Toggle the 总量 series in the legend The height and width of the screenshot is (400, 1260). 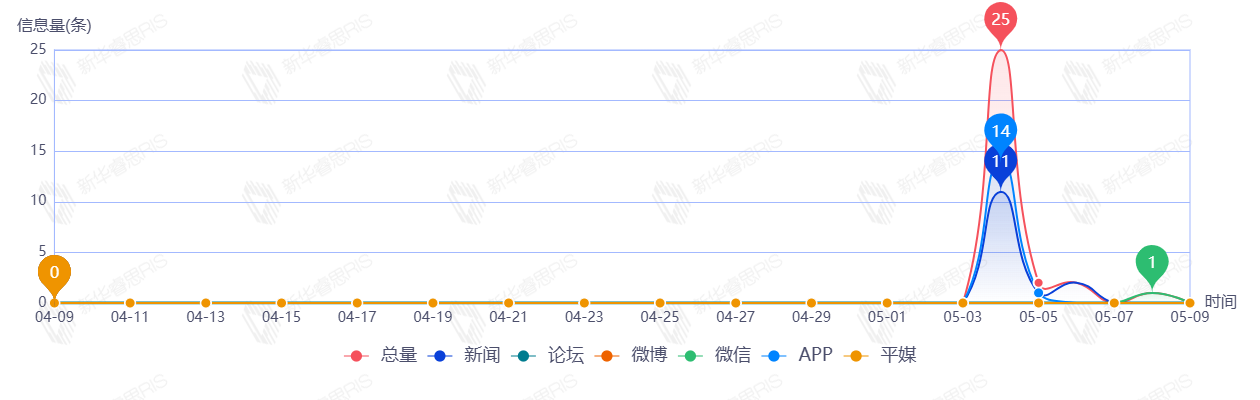coord(380,355)
